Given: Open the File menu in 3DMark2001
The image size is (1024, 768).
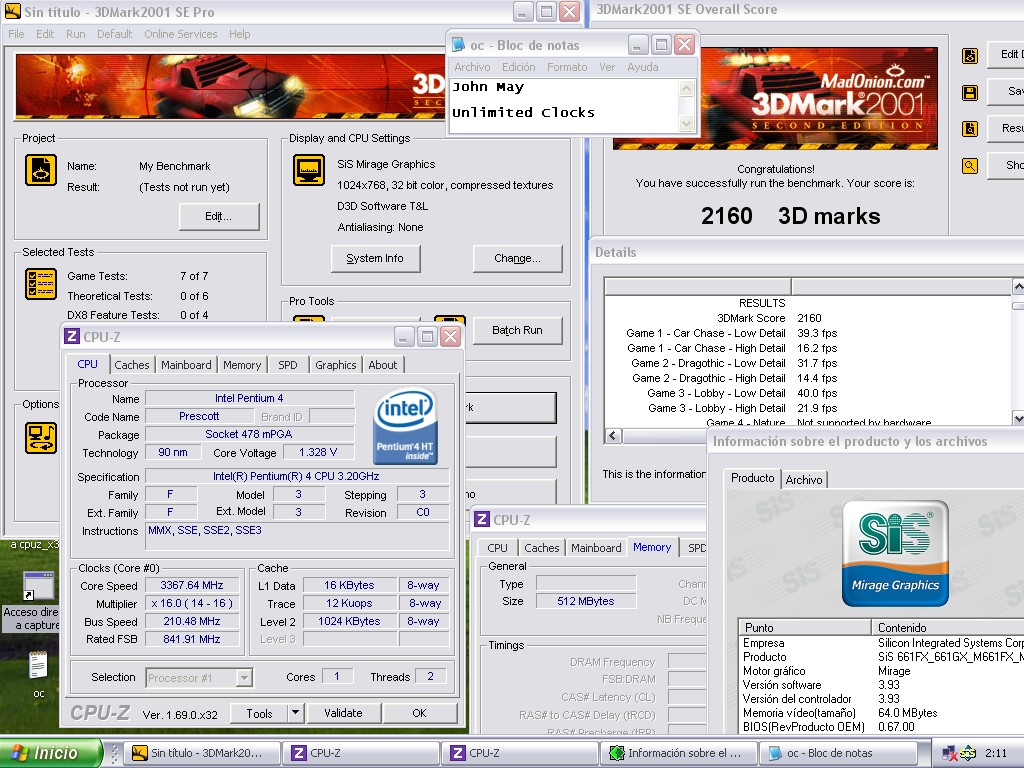Looking at the screenshot, I should [16, 34].
